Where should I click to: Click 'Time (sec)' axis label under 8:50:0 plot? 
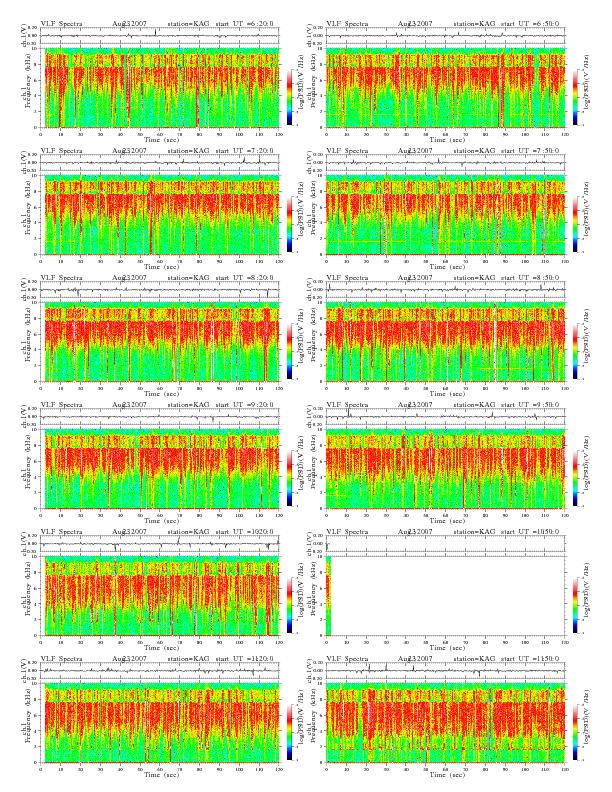[x=447, y=393]
